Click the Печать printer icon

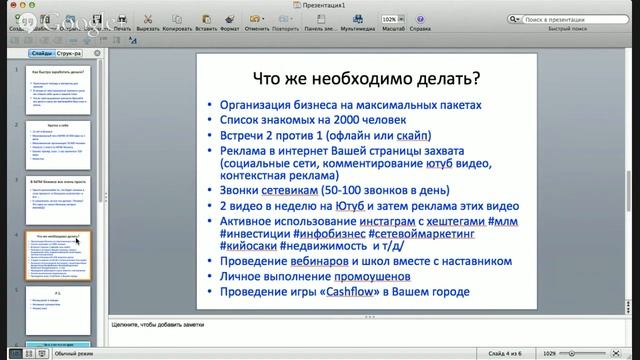pyautogui.click(x=122, y=19)
